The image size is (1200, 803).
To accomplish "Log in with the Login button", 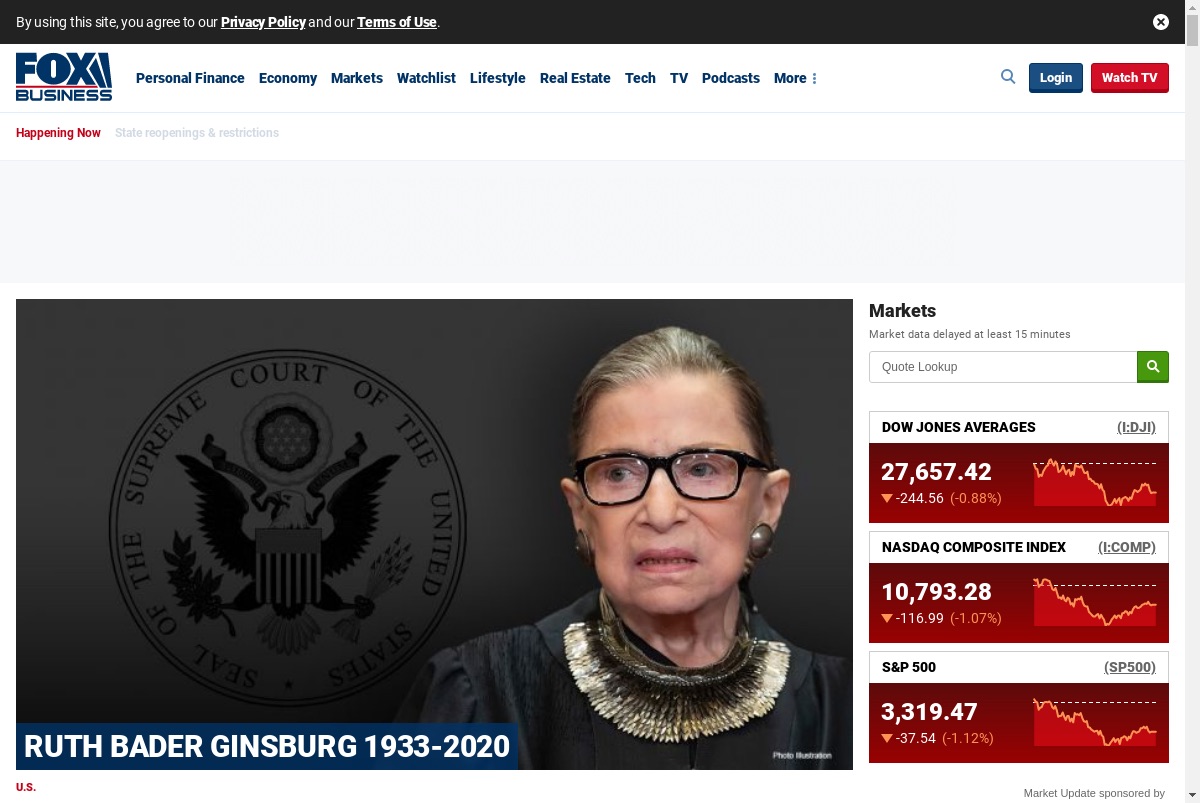I will (1056, 78).
